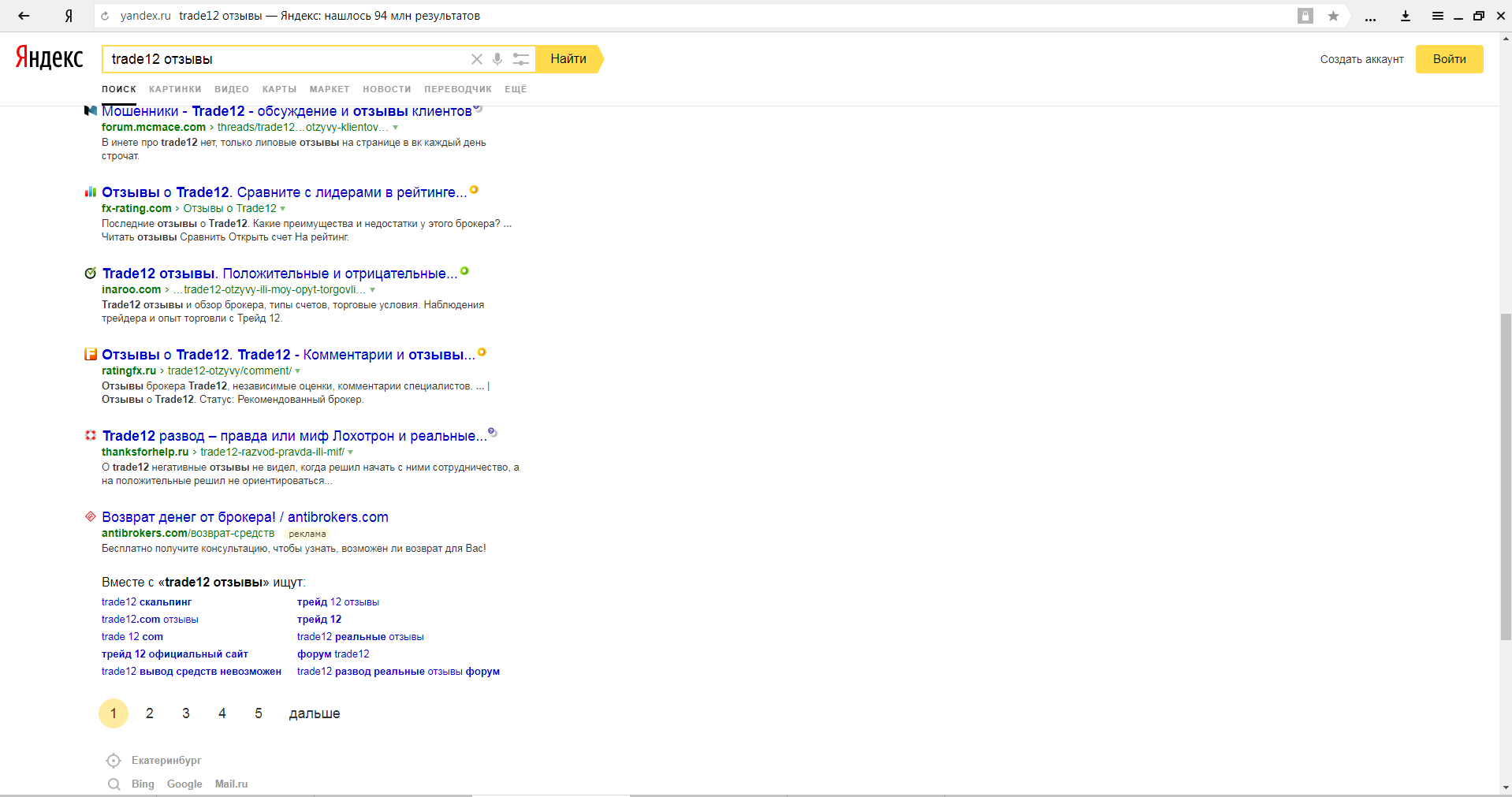Click the fx-rating.com result favicon
The width and height of the screenshot is (1512, 797).
tap(91, 192)
